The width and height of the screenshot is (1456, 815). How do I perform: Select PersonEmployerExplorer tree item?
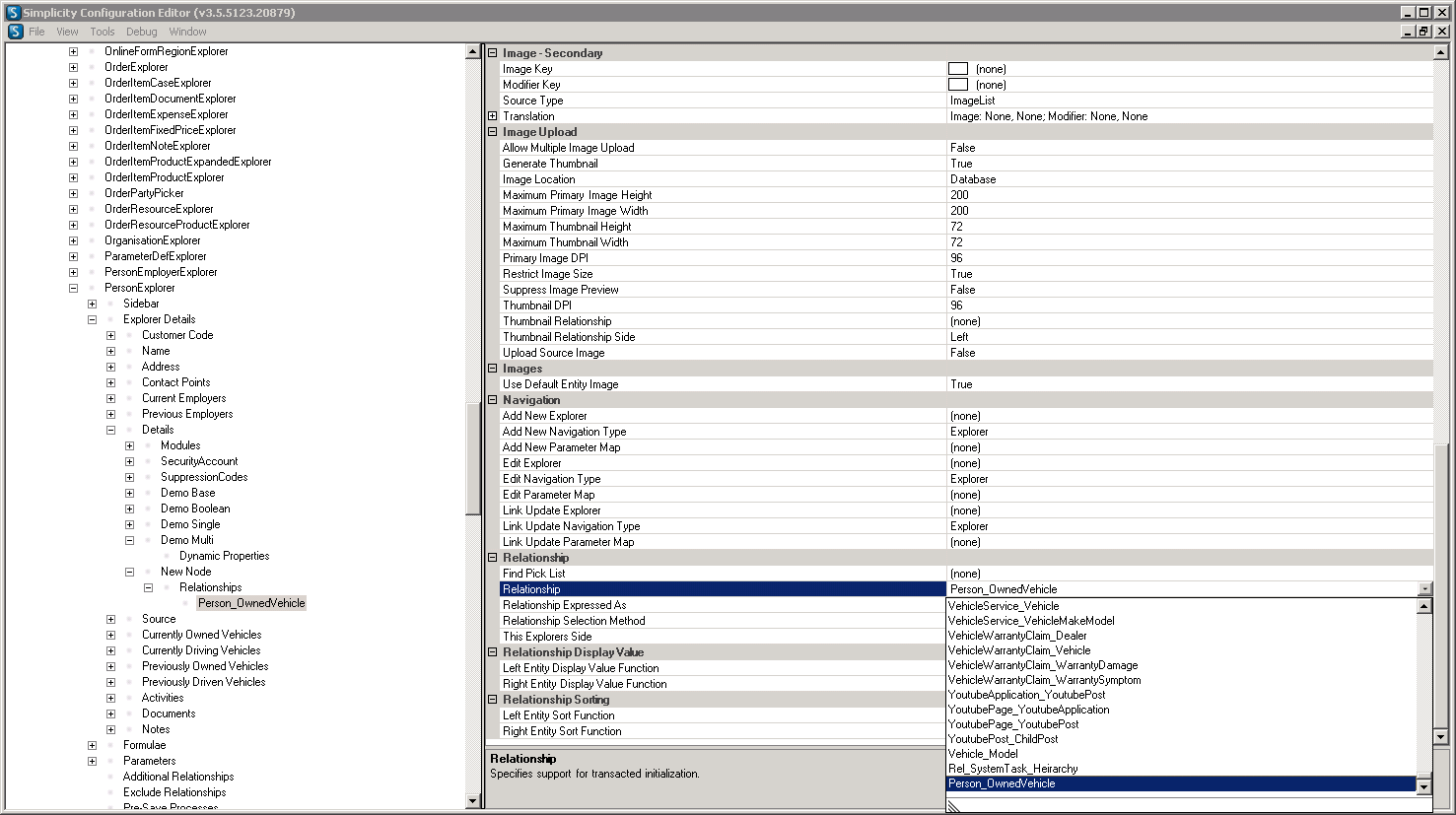coord(161,272)
